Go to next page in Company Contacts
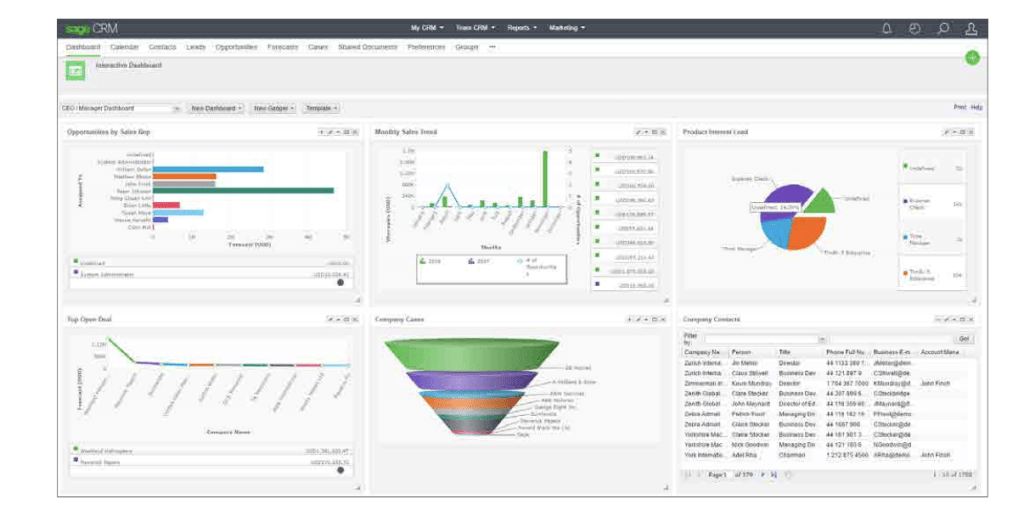Image resolution: width=1024 pixels, height=516 pixels. 761,474
